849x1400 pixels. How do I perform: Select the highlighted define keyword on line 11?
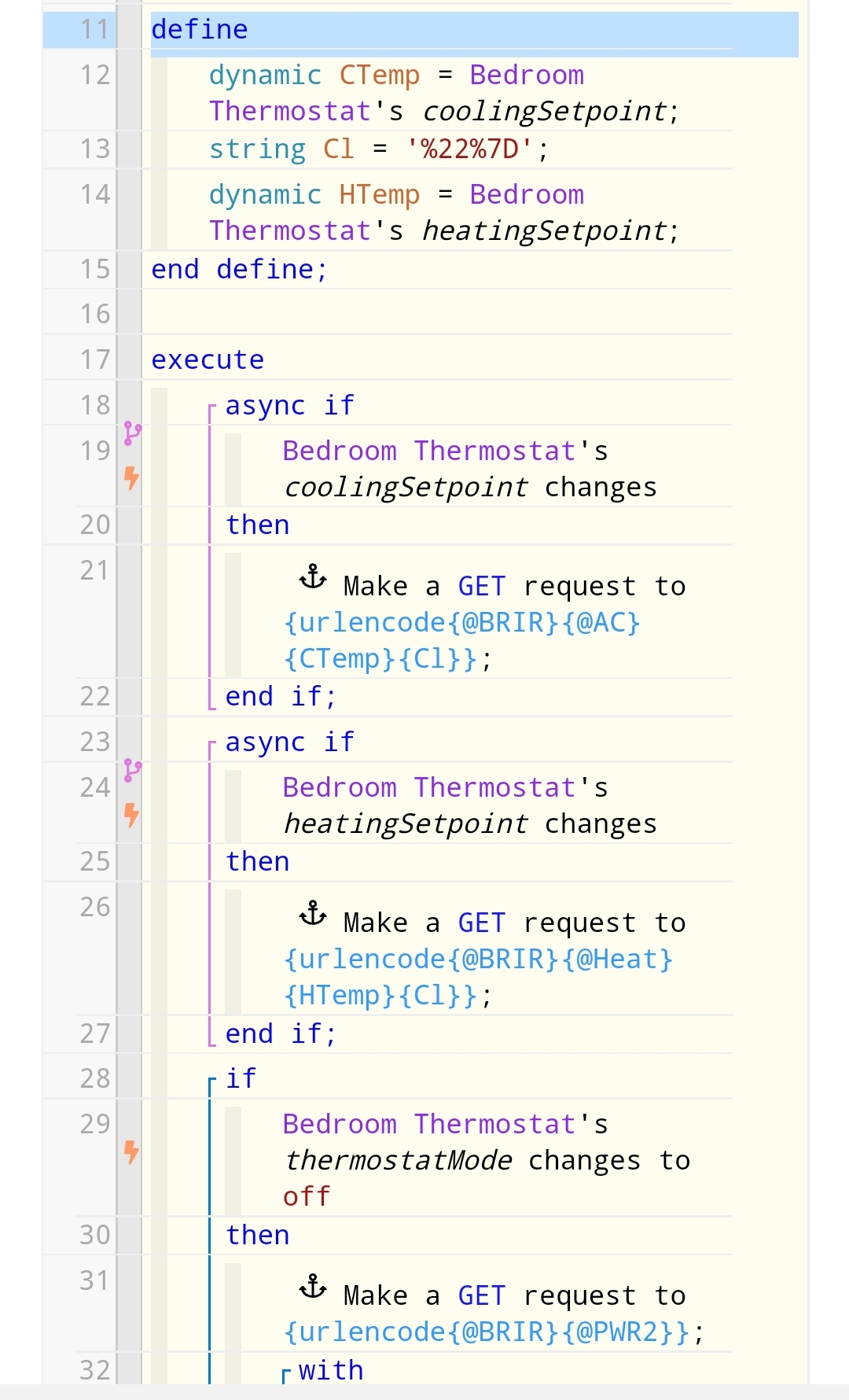200,30
